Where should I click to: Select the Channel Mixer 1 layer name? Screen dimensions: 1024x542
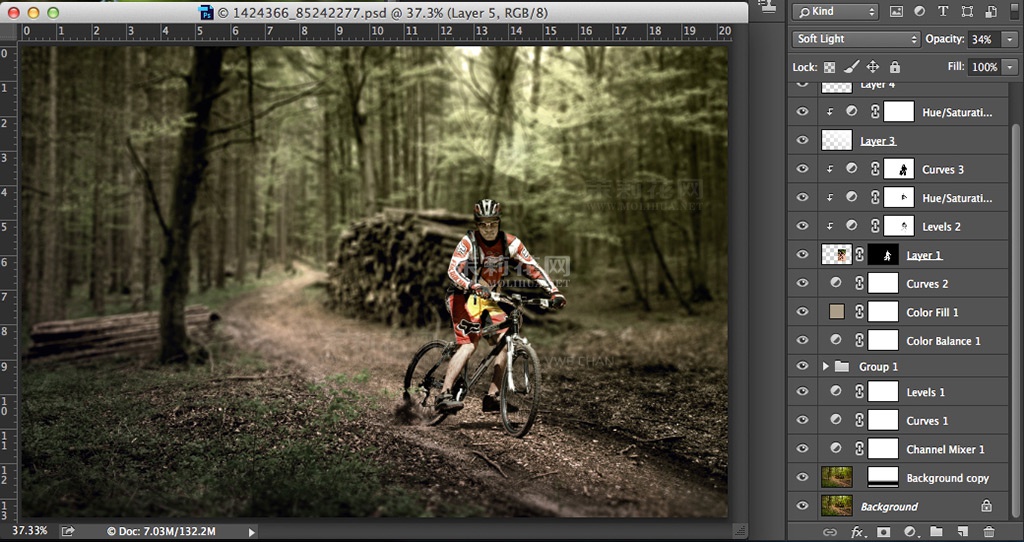point(945,449)
